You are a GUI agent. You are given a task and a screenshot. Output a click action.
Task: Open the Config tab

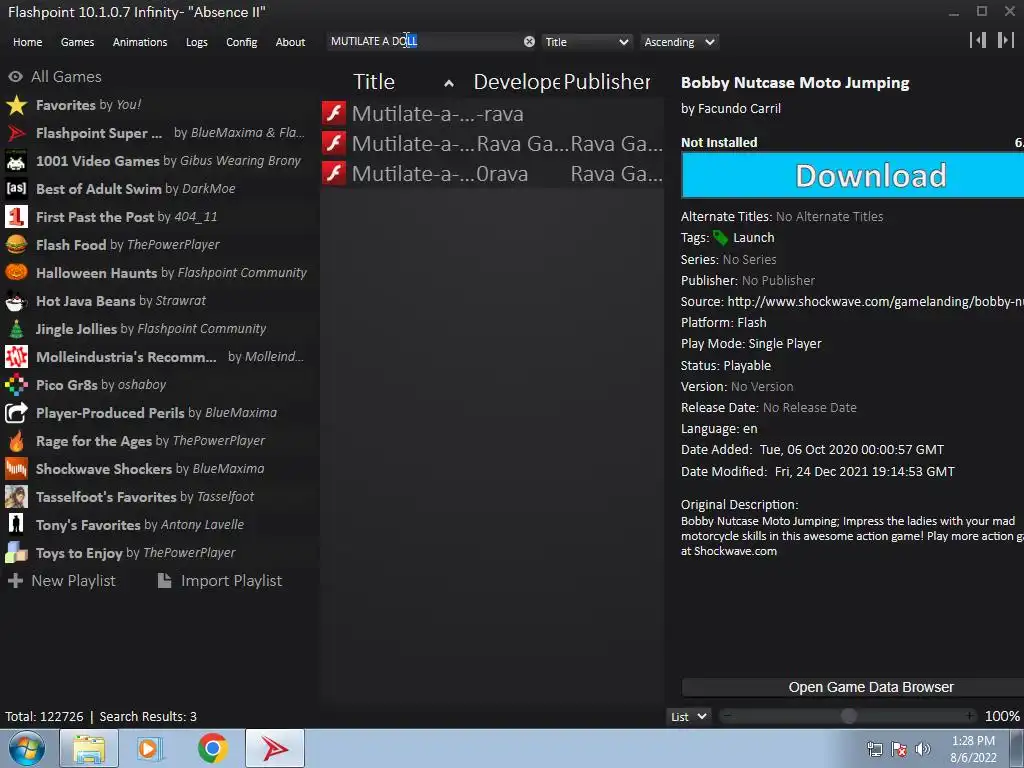[x=242, y=42]
